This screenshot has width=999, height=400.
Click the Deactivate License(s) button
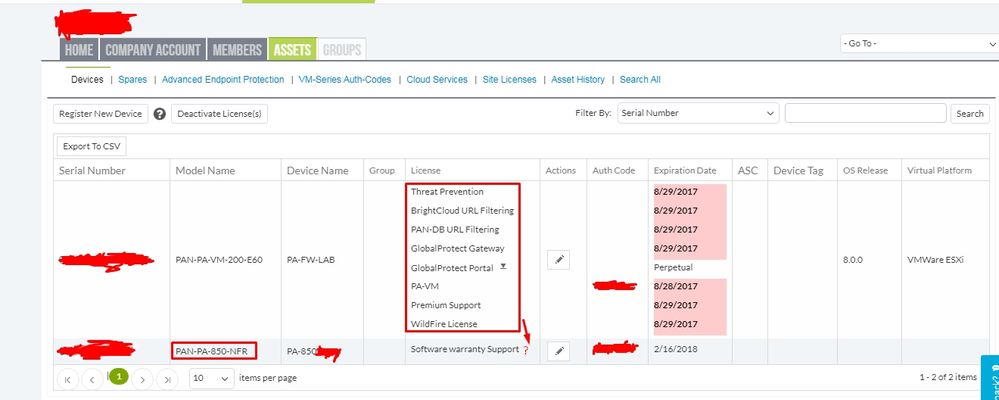pyautogui.click(x=219, y=113)
